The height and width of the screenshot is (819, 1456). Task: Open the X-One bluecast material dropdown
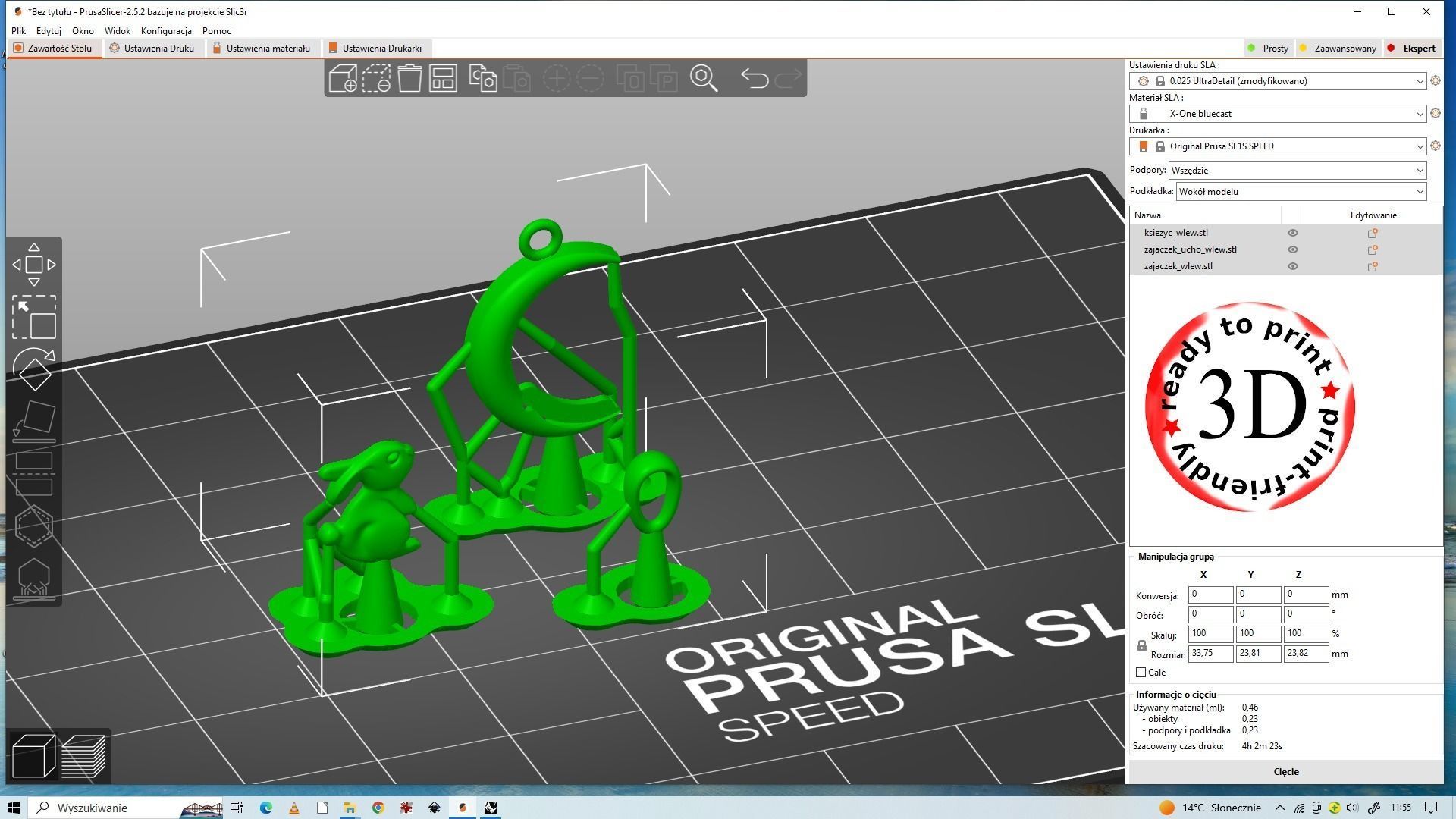(x=1278, y=114)
